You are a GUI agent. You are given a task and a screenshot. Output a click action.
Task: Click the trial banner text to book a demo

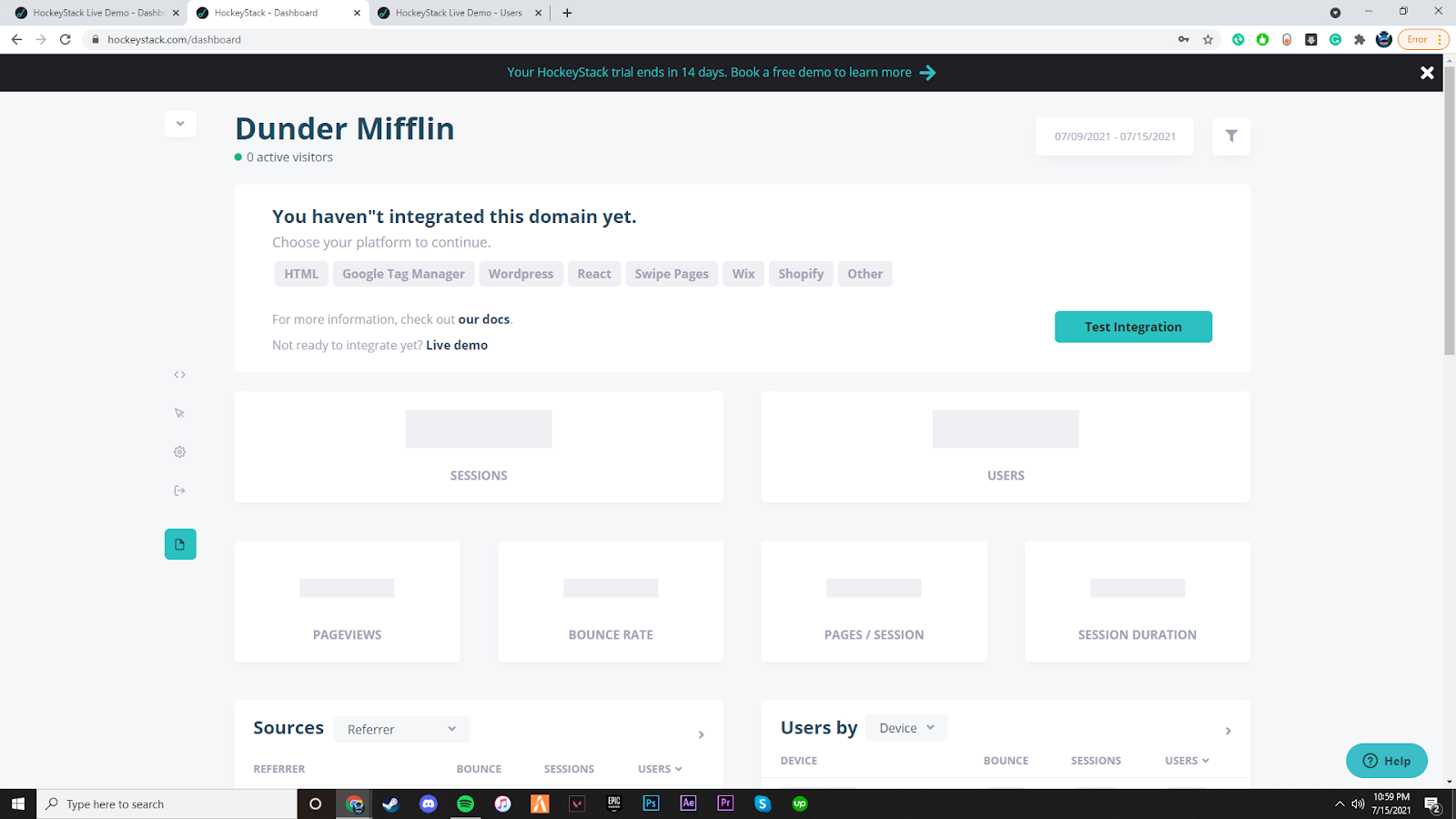pyautogui.click(x=709, y=73)
